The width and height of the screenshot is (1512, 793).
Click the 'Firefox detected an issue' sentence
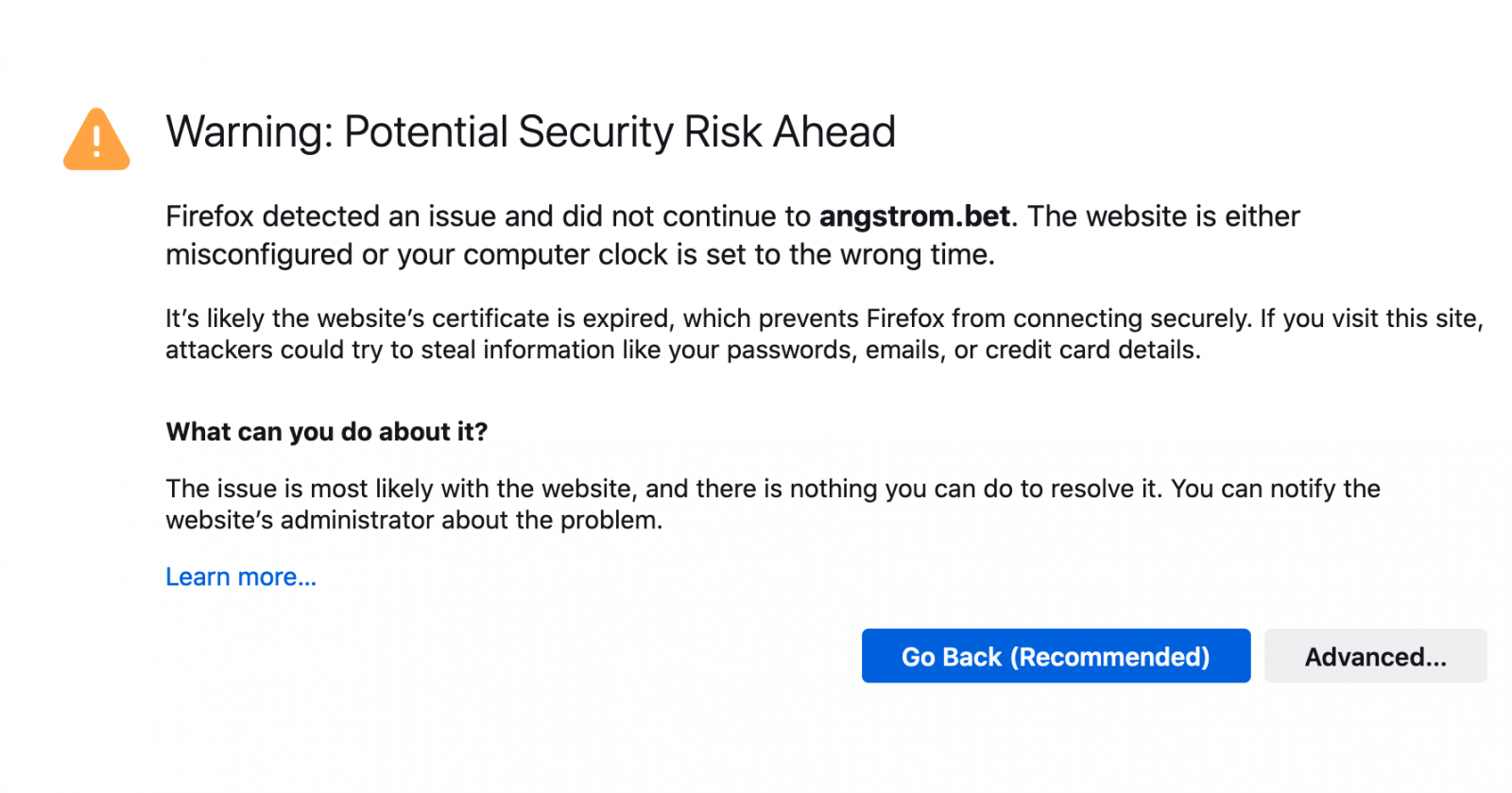click(592, 216)
